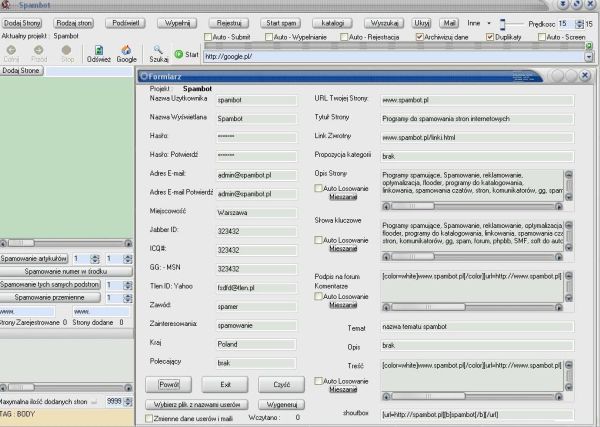This screenshot has height=427, width=600.
Task: Click the Nazwa Użytkownika input field
Action: point(256,100)
